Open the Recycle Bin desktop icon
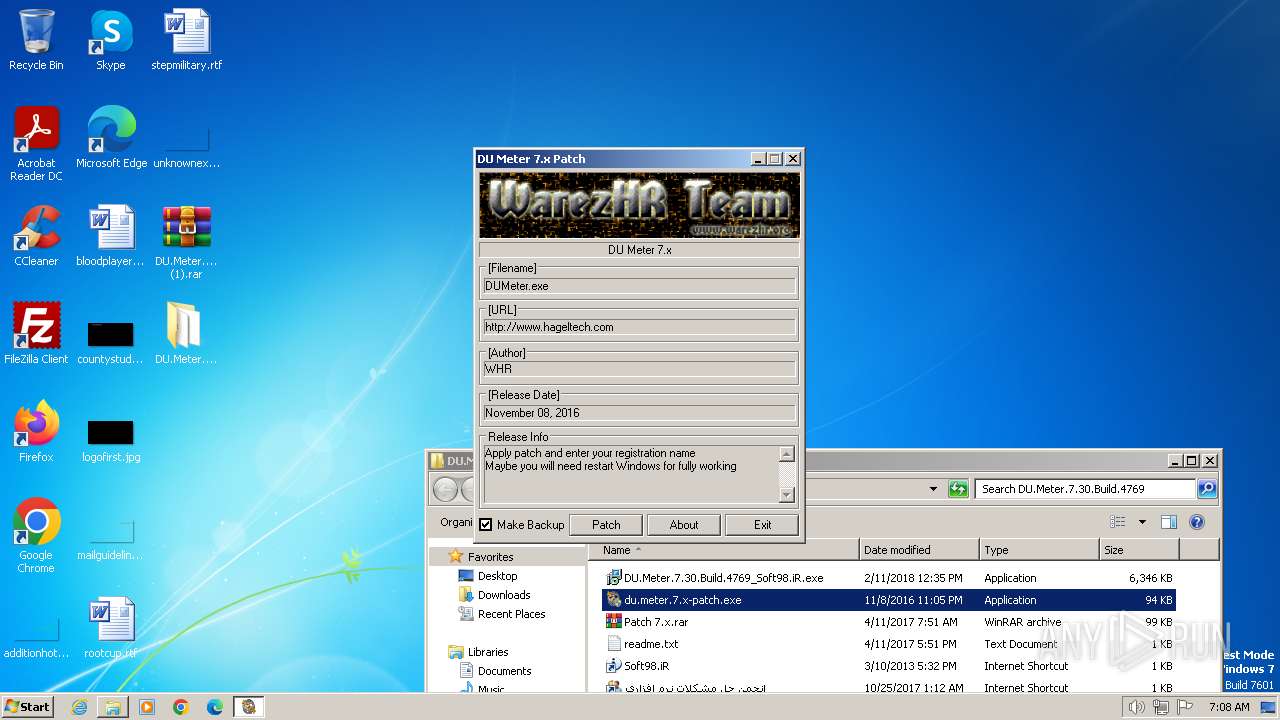The height and width of the screenshot is (720, 1280). [x=36, y=40]
